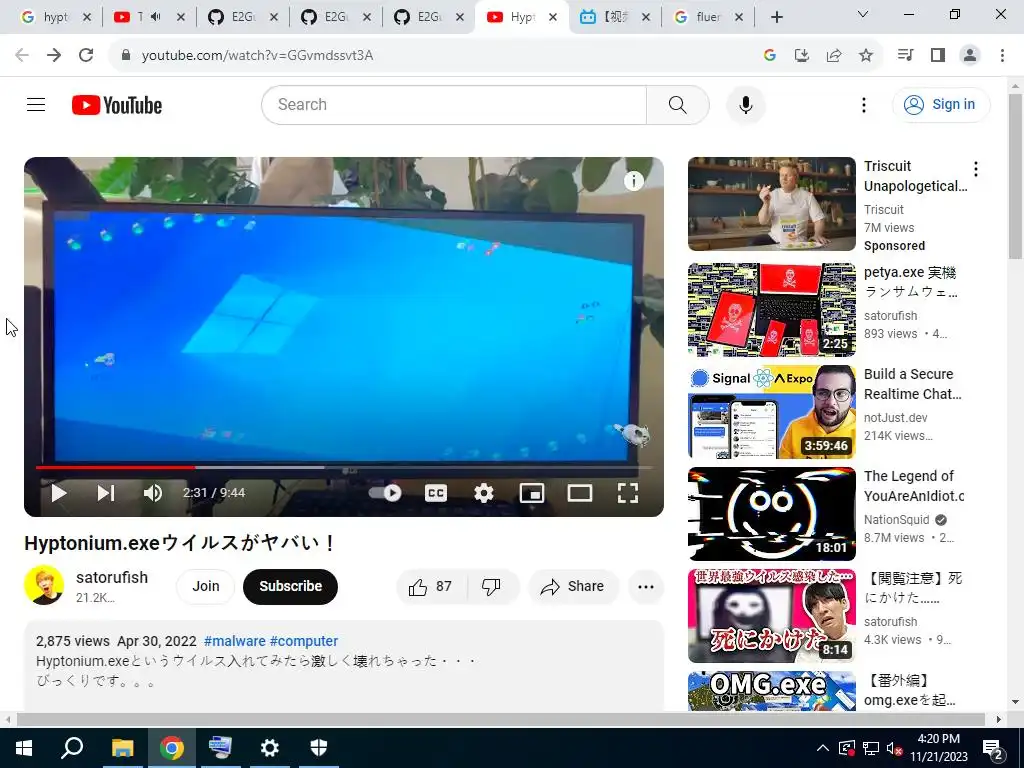The image size is (1024, 768).
Task: Go to YouTube home via logo
Action: coord(117,105)
